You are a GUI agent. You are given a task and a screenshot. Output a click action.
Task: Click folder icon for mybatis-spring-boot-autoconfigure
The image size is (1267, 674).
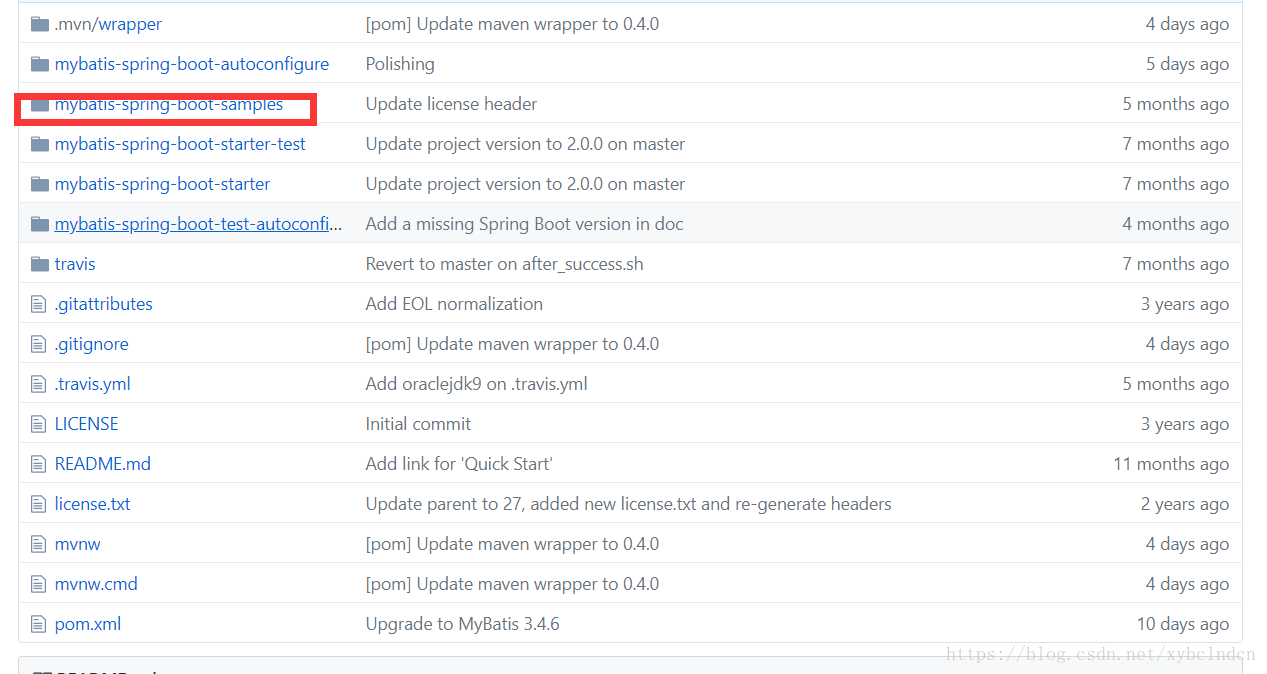coord(40,64)
